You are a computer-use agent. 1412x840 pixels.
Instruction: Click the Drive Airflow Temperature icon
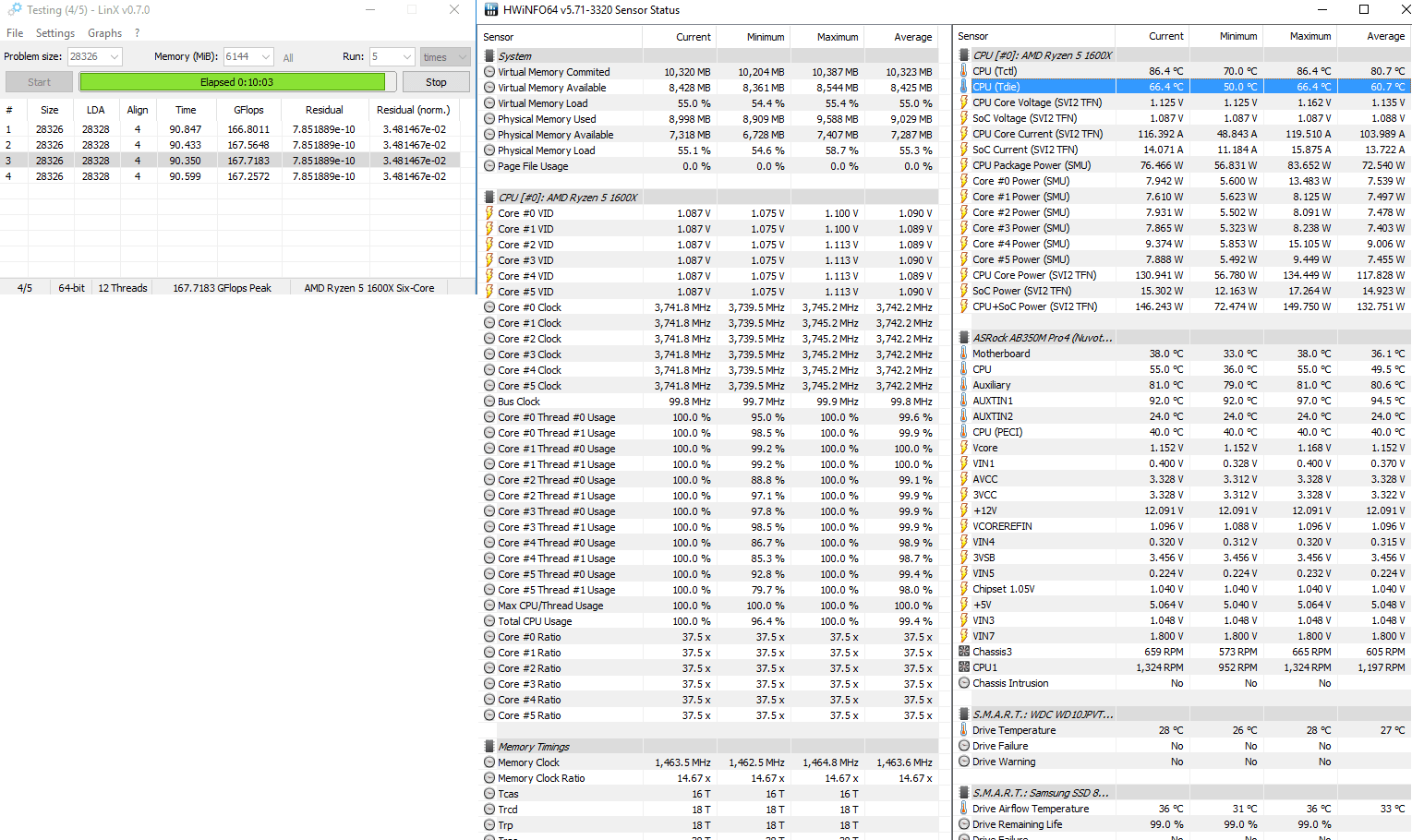coord(964,809)
